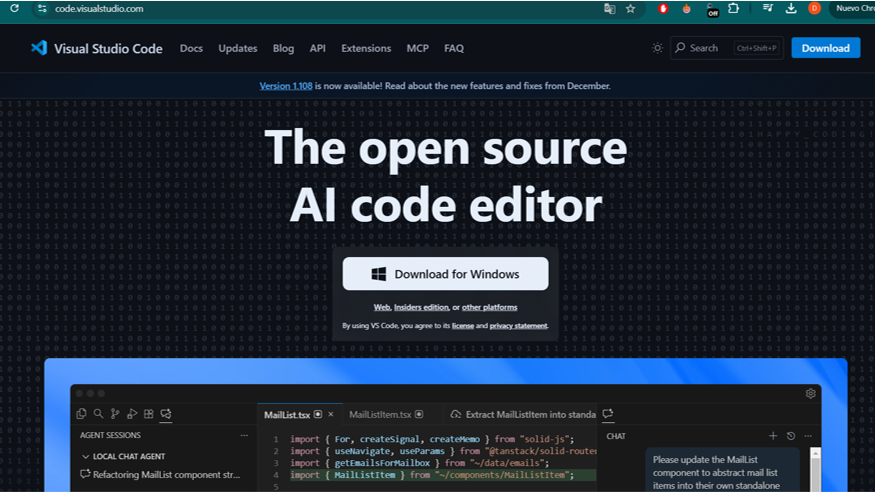Collapse the LOCAL CHAT AGENT section

point(85,456)
